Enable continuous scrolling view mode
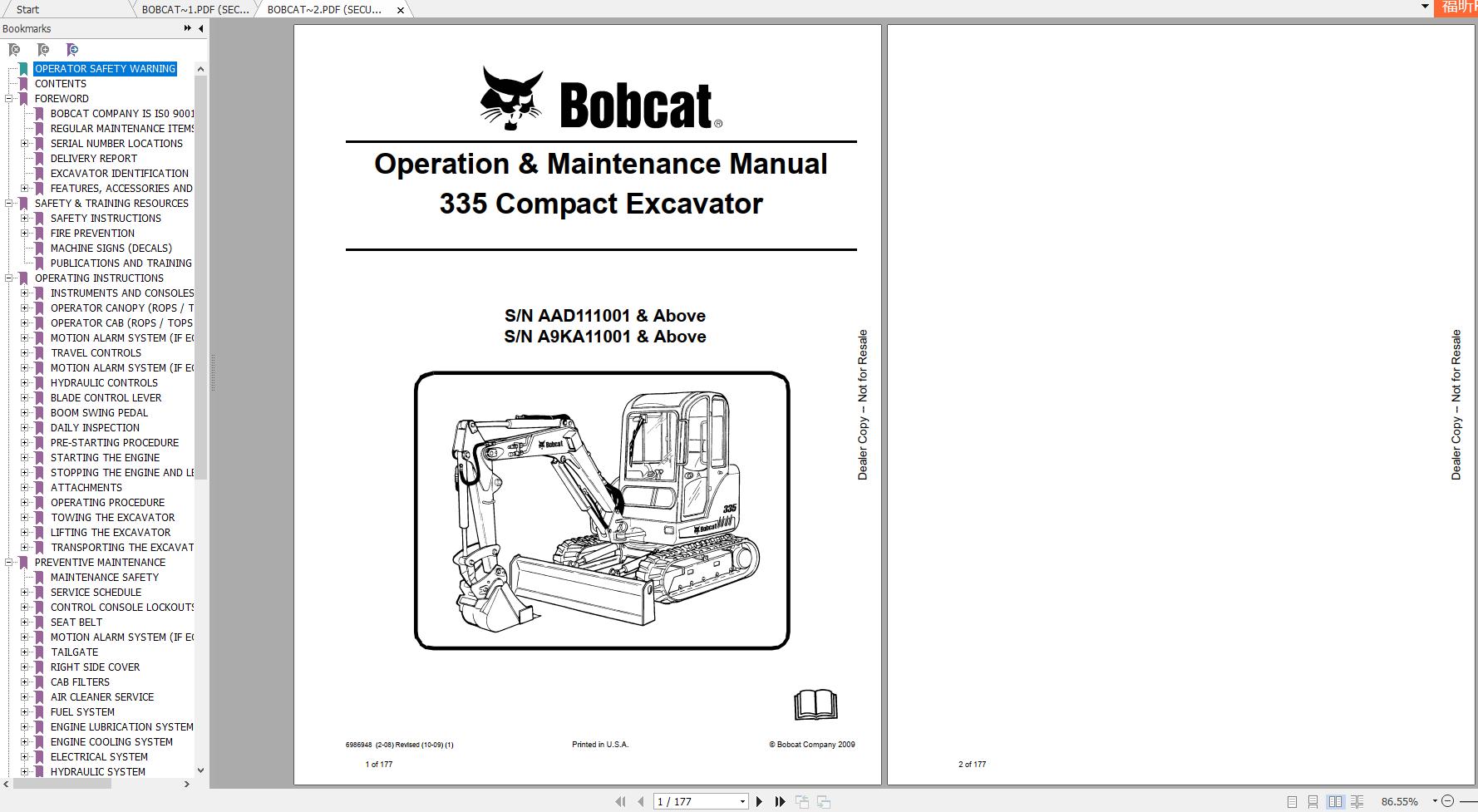The height and width of the screenshot is (812, 1478). click(x=1313, y=801)
